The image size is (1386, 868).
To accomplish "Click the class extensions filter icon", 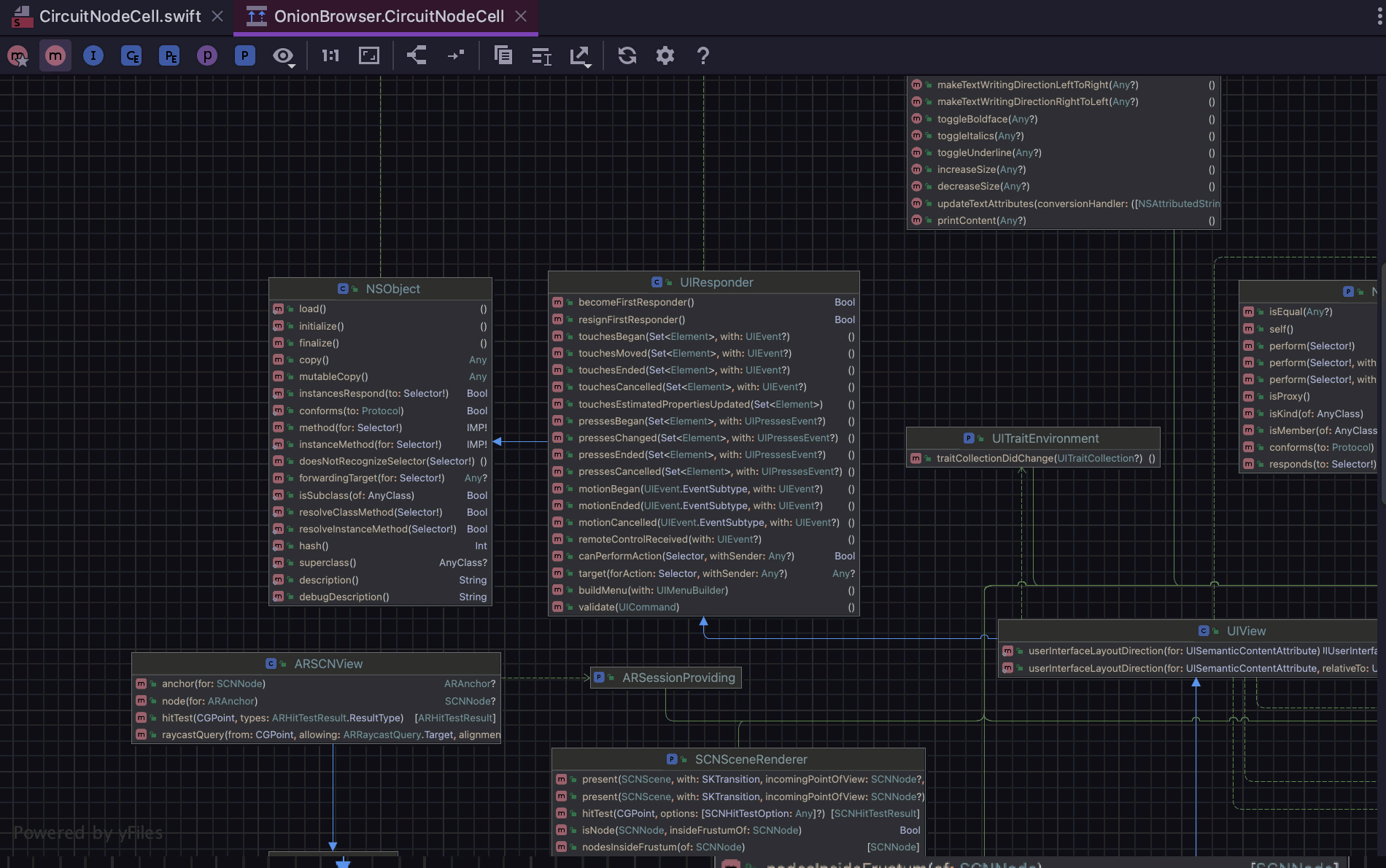I will click(x=131, y=55).
